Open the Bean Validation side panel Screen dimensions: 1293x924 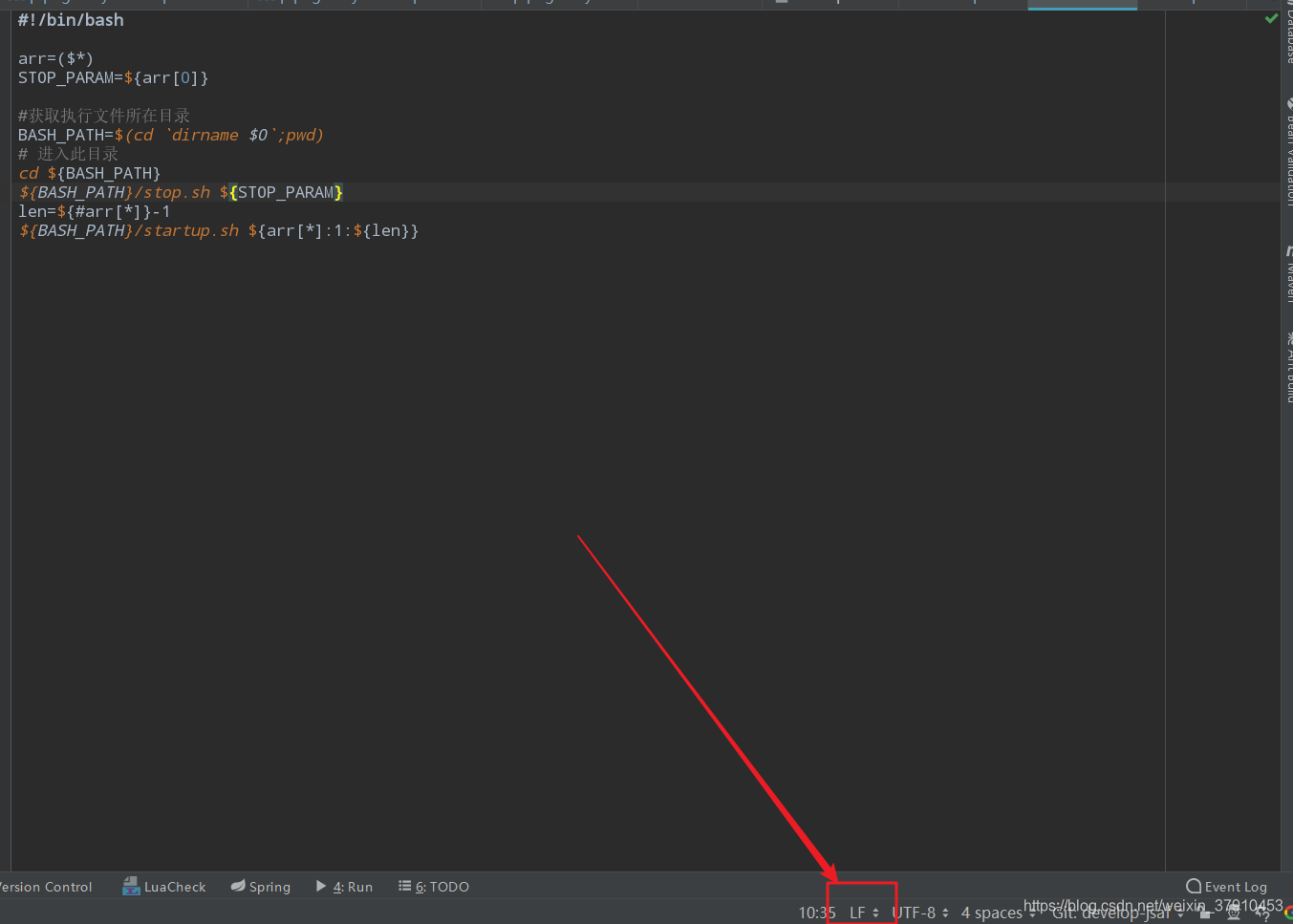1287,153
